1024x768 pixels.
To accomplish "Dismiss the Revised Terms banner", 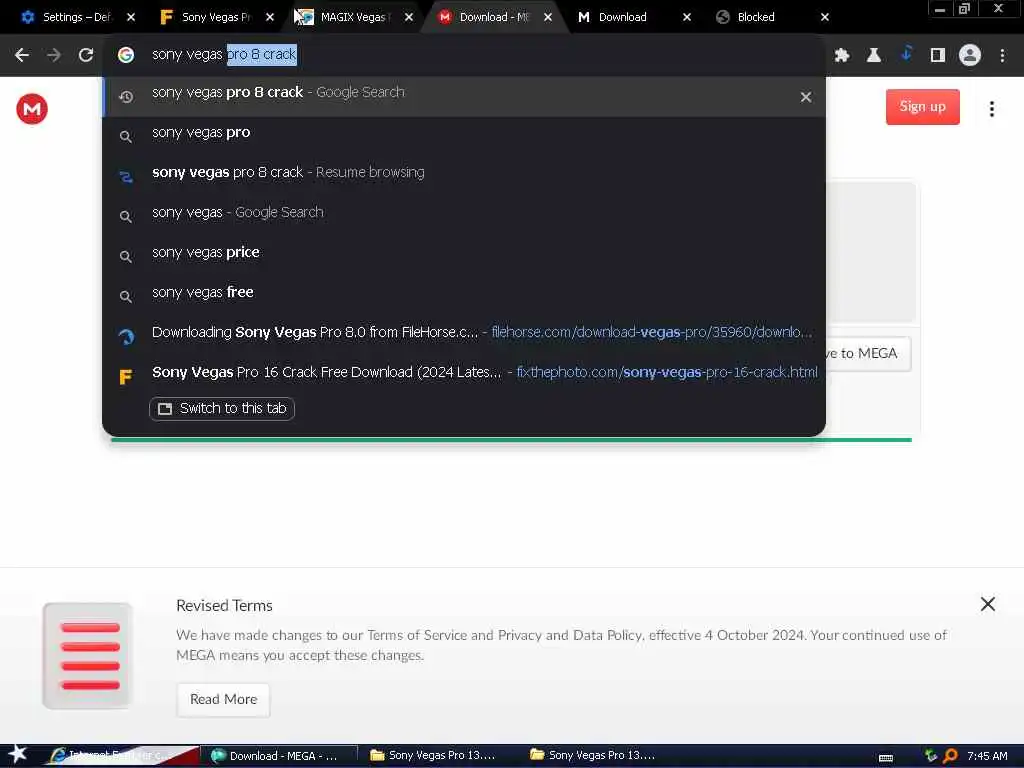I will click(987, 604).
